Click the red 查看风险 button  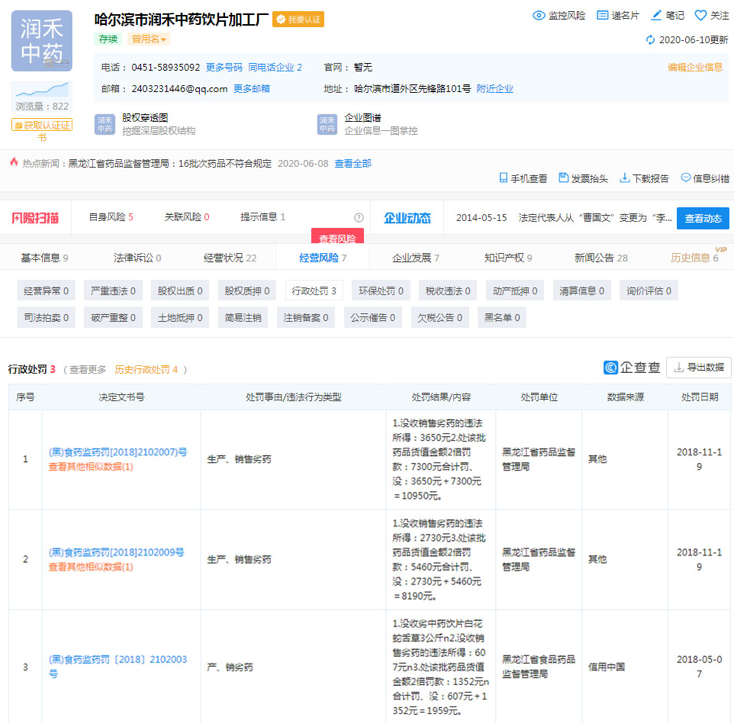pos(338,237)
